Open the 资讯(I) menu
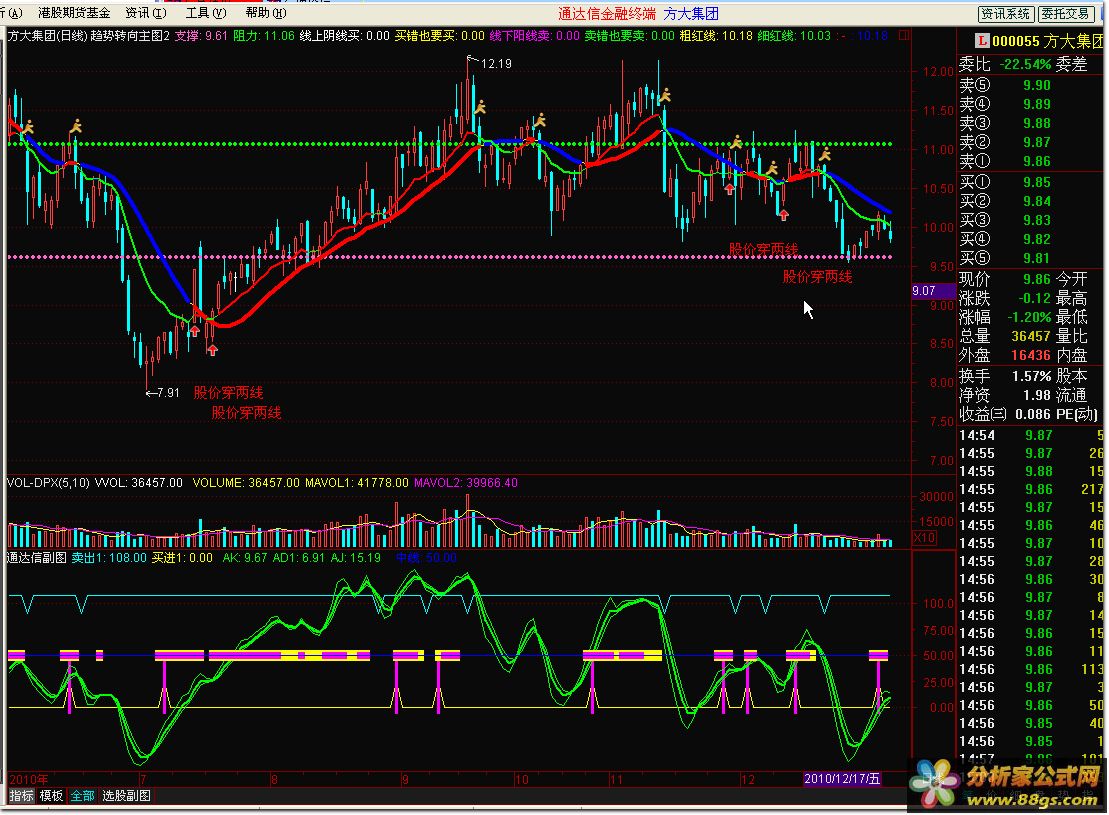The width and height of the screenshot is (1109, 815). (x=146, y=13)
